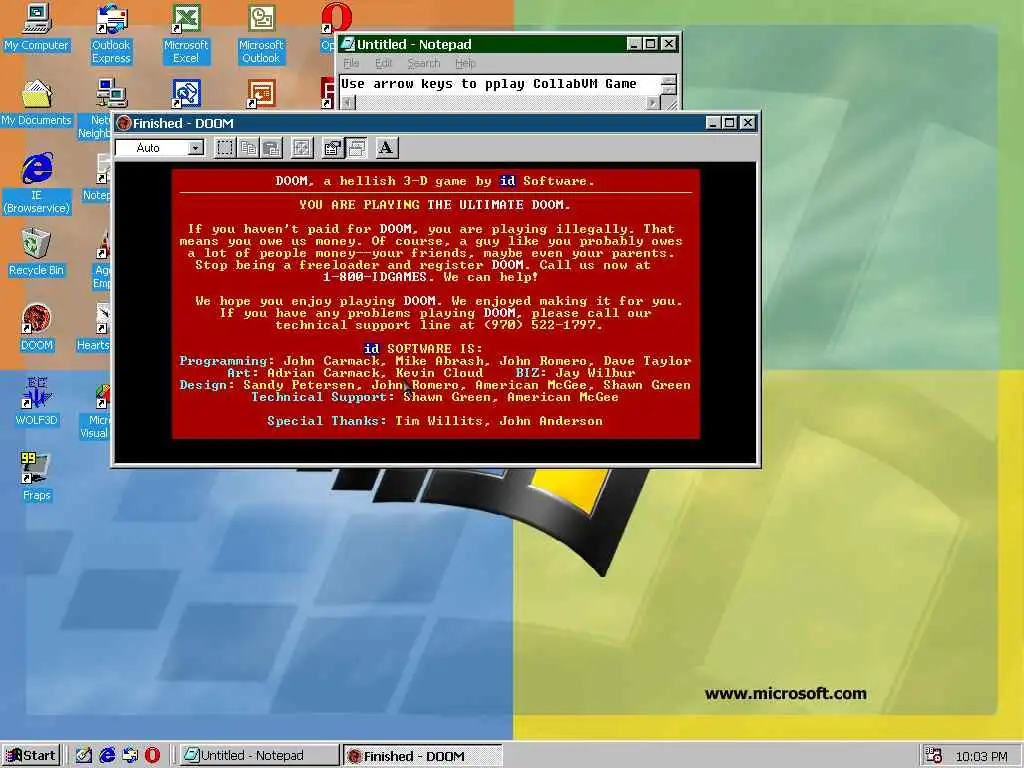Image resolution: width=1024 pixels, height=768 pixels.
Task: Open the Publisher shortcut below Microsoft Excel
Action: [x=186, y=94]
